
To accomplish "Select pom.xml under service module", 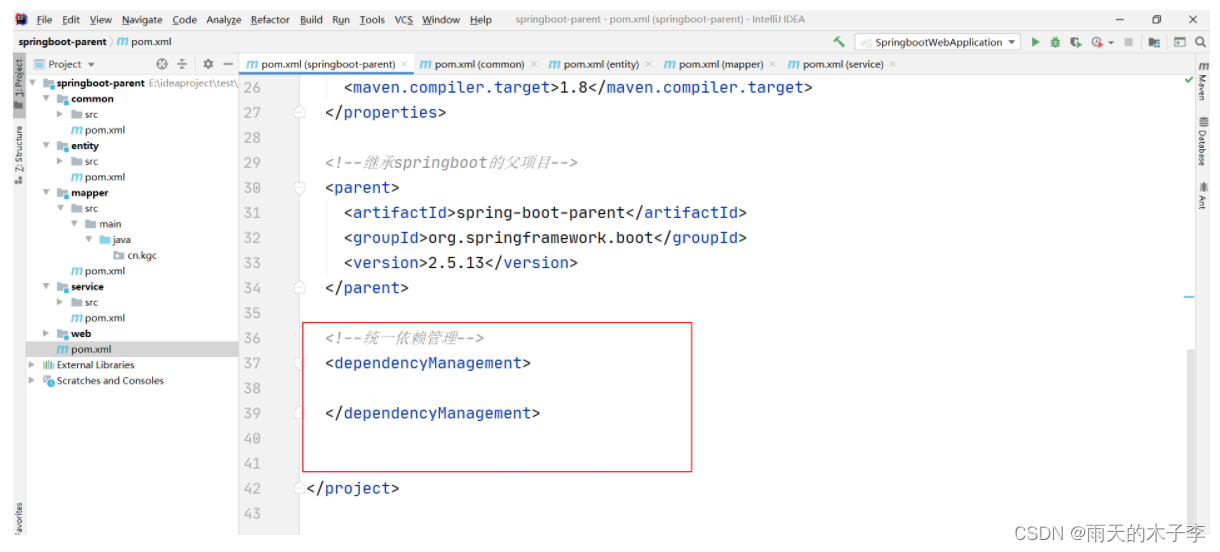I will tap(97, 318).
